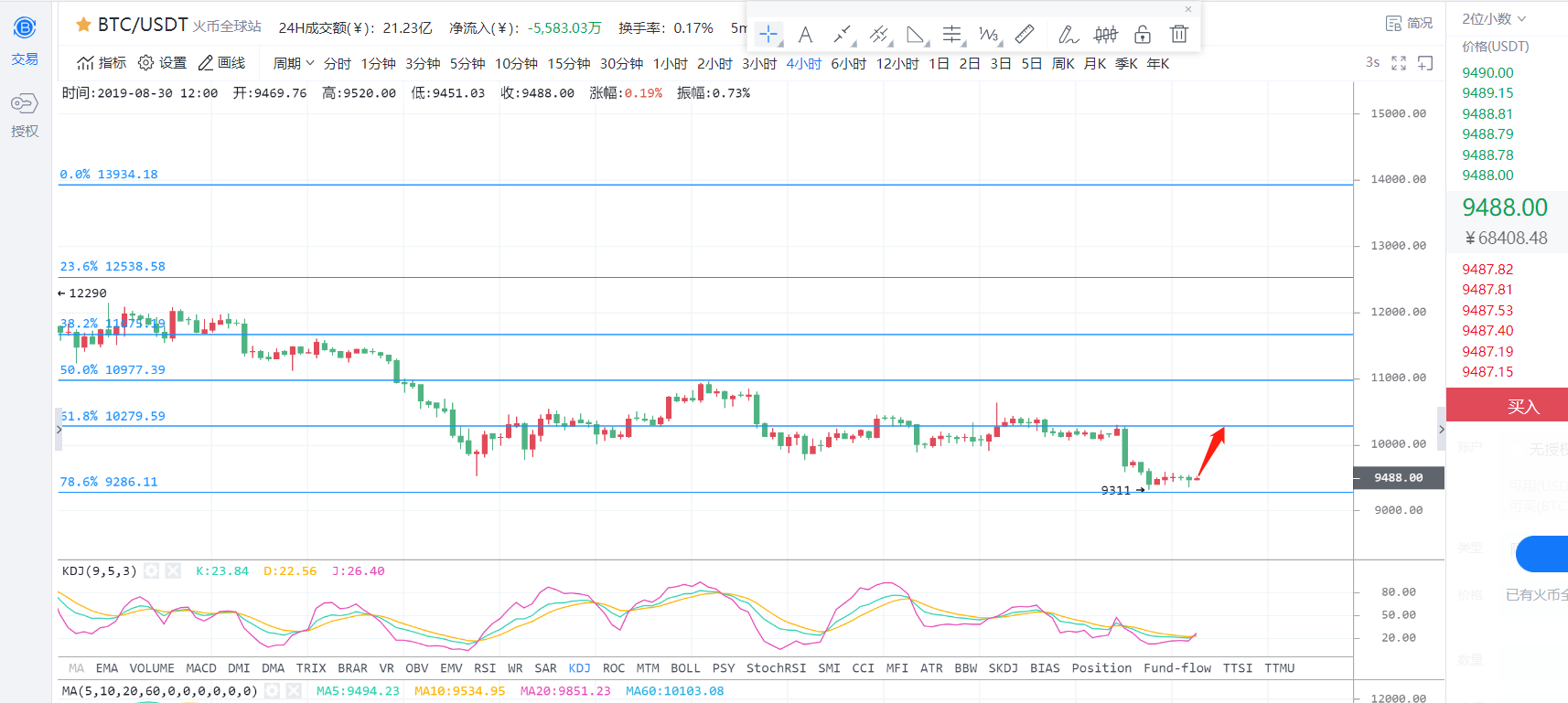Screen dimensions: 1568x703
Task: Open the 指标 indicators menu
Action: coord(102,62)
